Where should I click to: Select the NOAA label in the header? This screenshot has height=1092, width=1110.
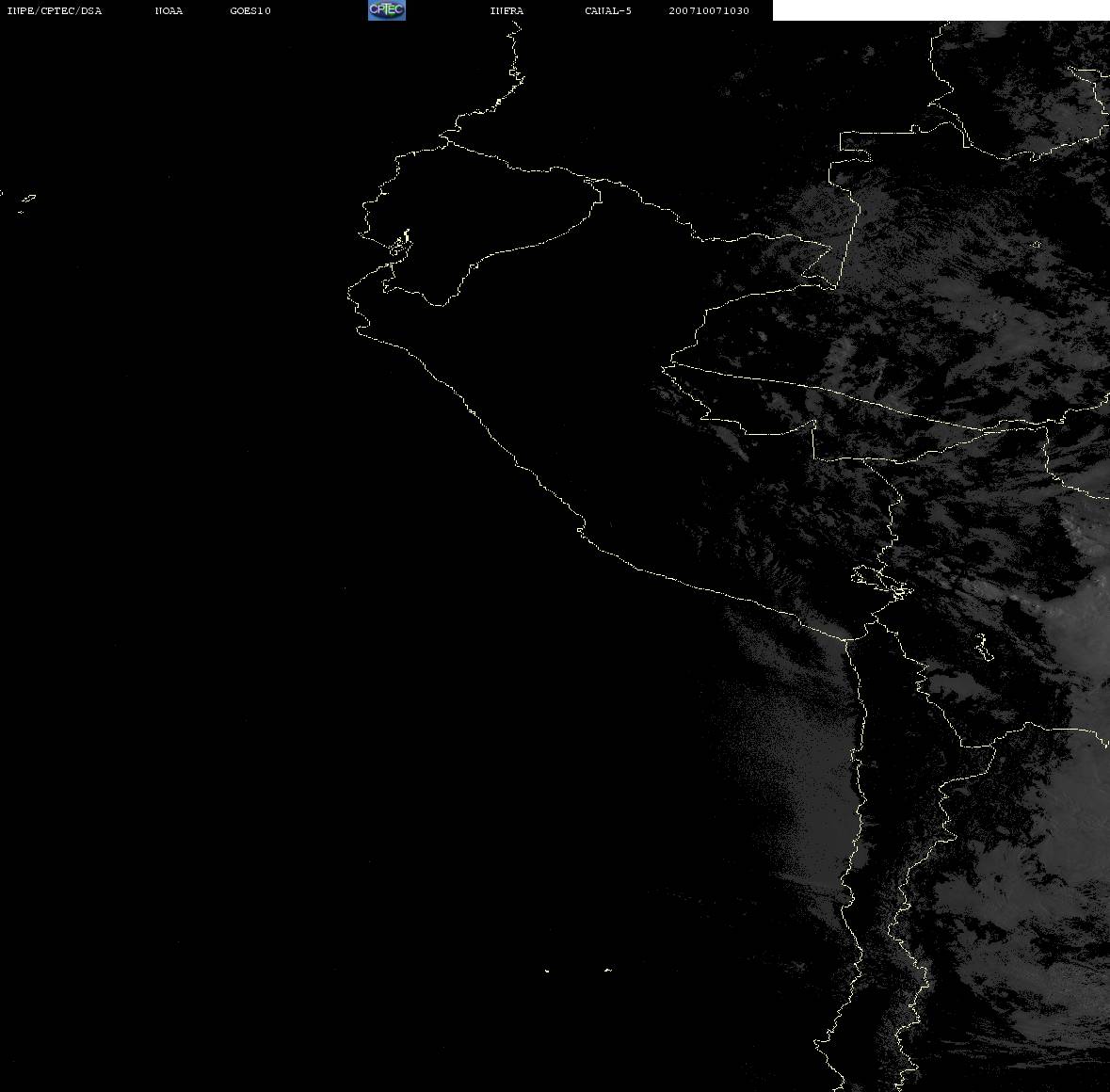pos(169,10)
